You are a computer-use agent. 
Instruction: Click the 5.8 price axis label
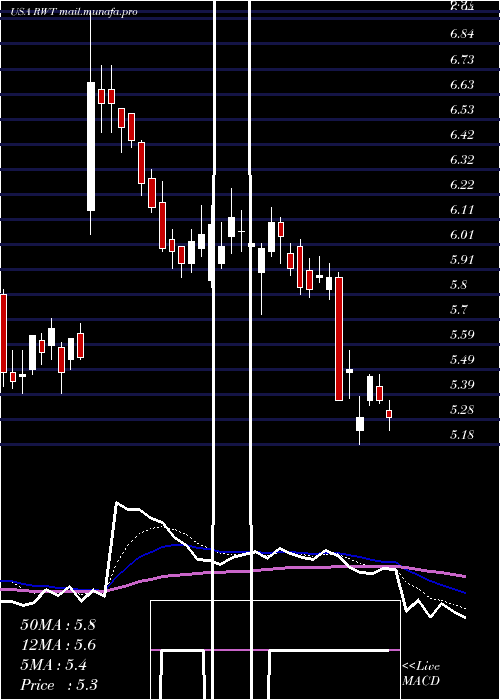[x=458, y=284]
